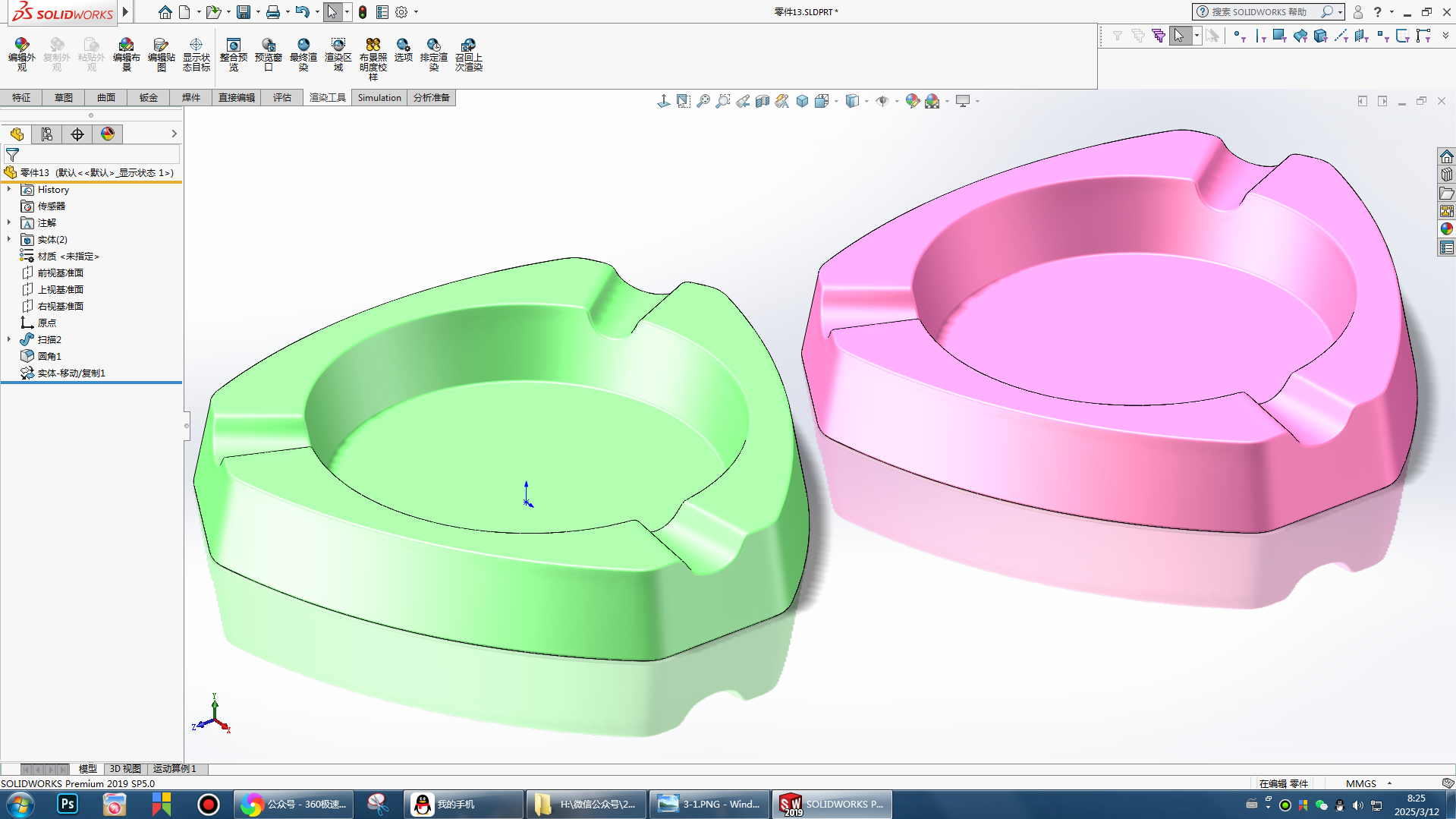Toggle Render Region (渲染区域)
This screenshot has height=819, width=1456.
point(338,55)
